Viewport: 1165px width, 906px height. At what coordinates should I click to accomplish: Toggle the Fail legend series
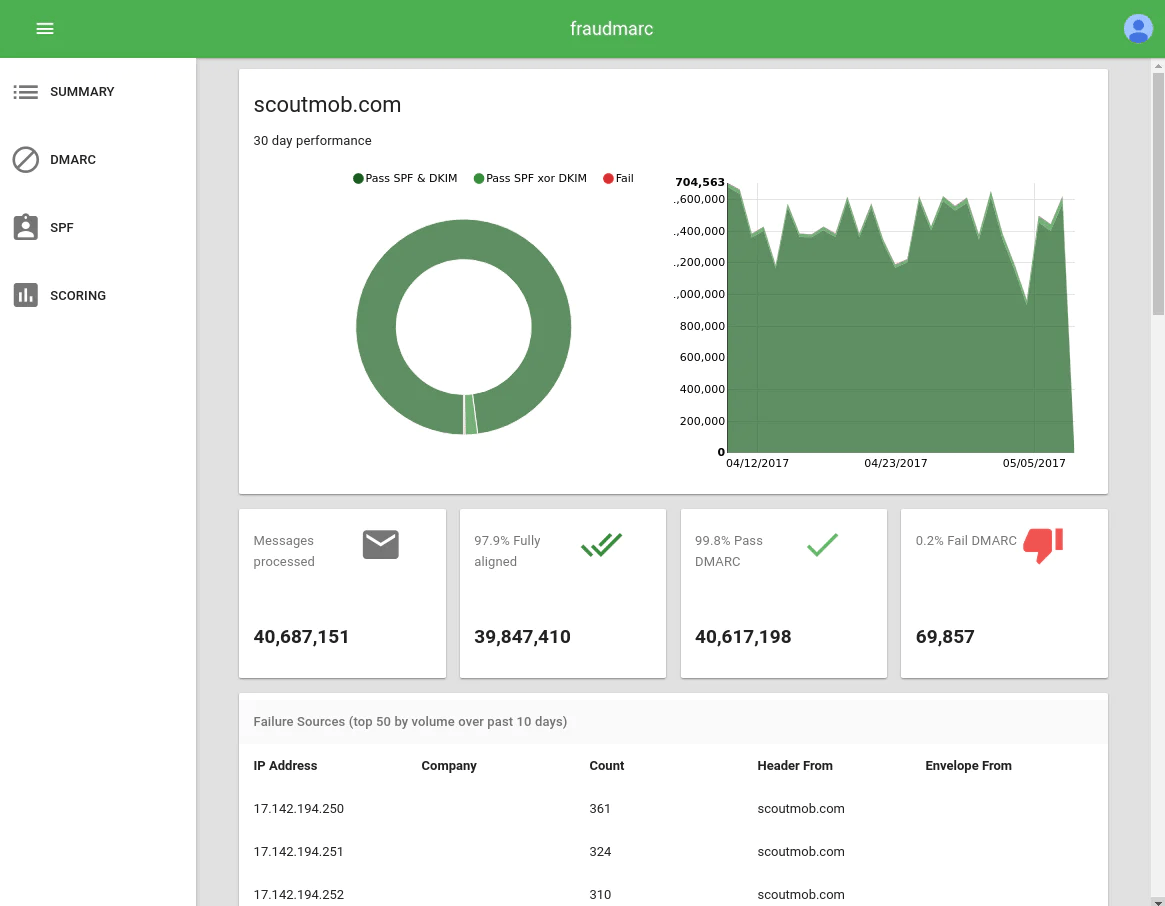[618, 179]
